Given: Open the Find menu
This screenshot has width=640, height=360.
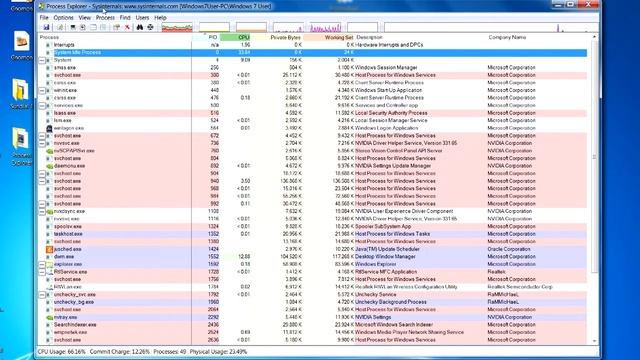Looking at the screenshot, I should coord(125,18).
